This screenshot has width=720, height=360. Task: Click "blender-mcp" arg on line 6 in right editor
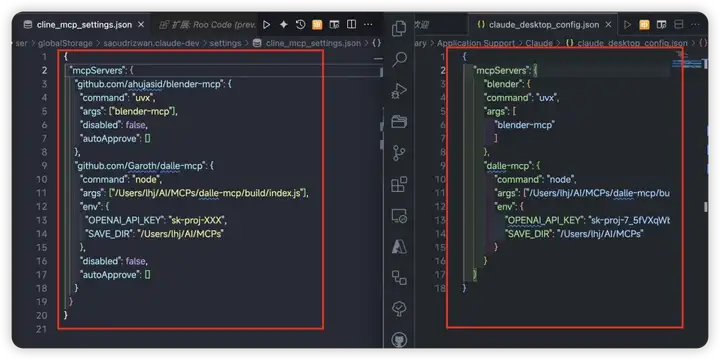tap(525, 125)
